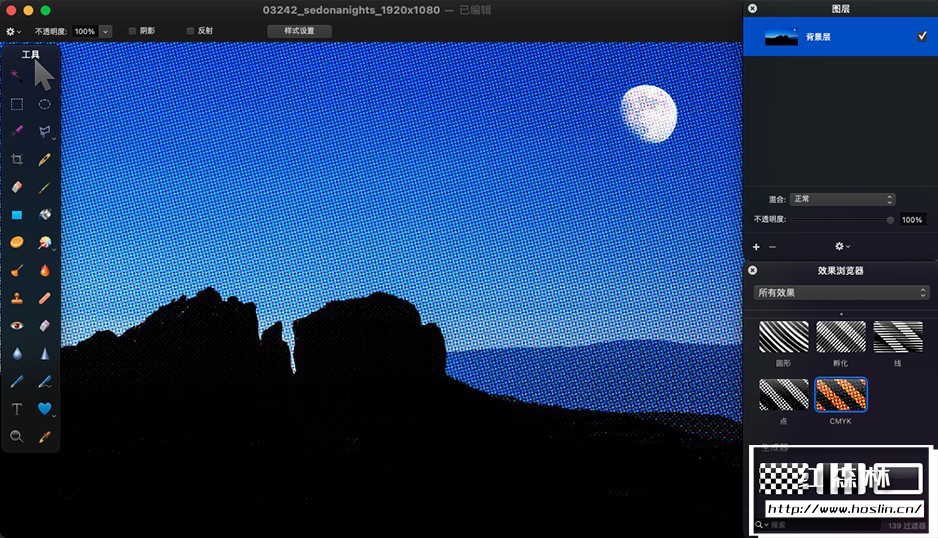Image resolution: width=938 pixels, height=538 pixels.
Task: Open the tool options gear menu
Action: 13,31
